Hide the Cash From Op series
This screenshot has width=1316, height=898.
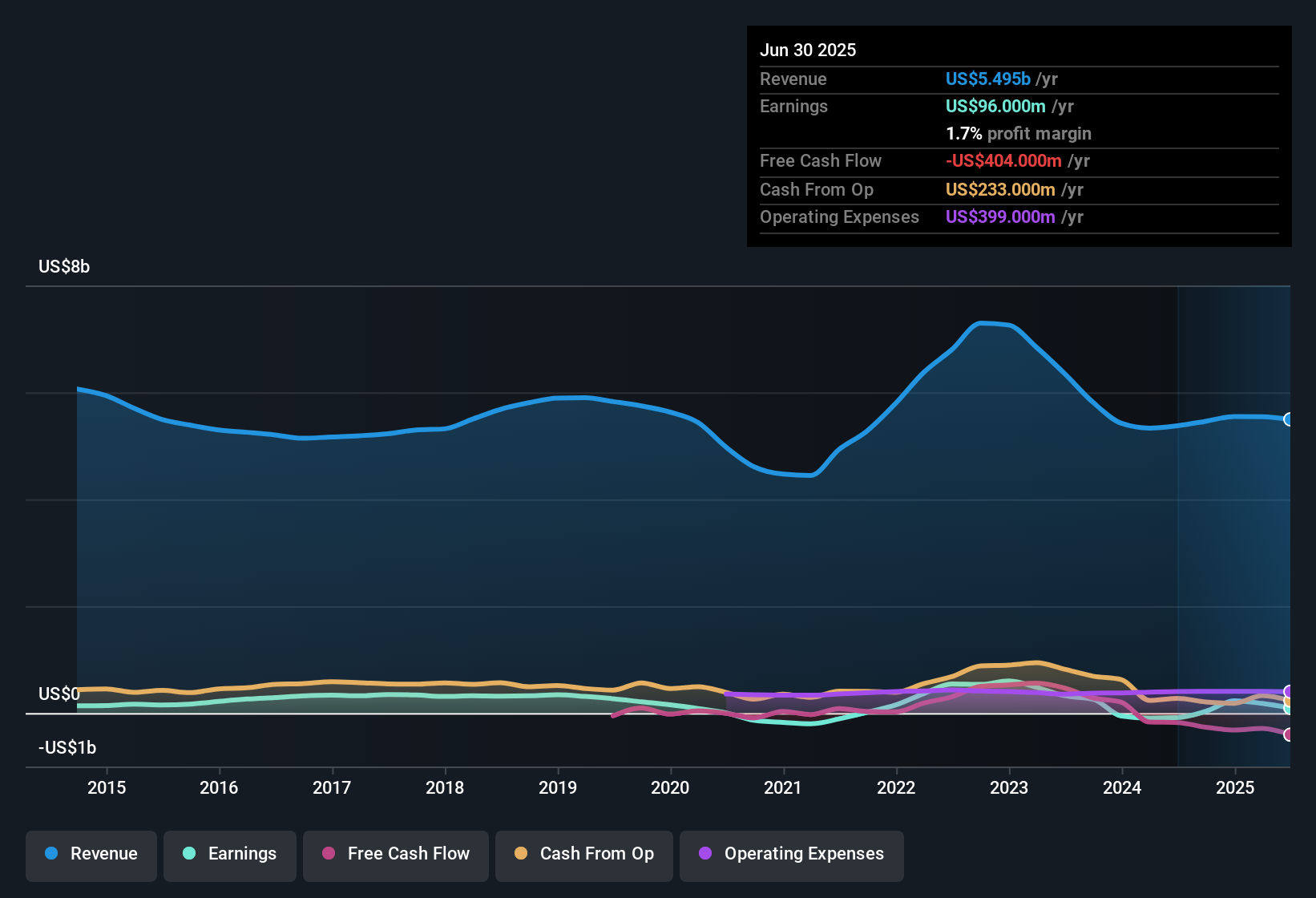(584, 854)
